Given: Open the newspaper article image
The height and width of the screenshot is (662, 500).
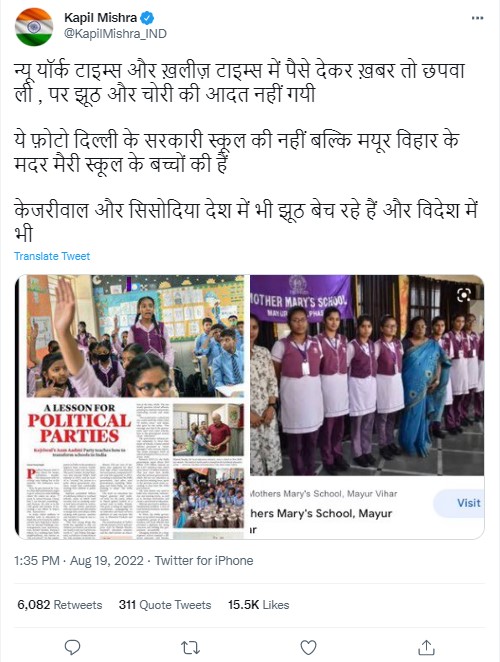Looking at the screenshot, I should tap(132, 407).
